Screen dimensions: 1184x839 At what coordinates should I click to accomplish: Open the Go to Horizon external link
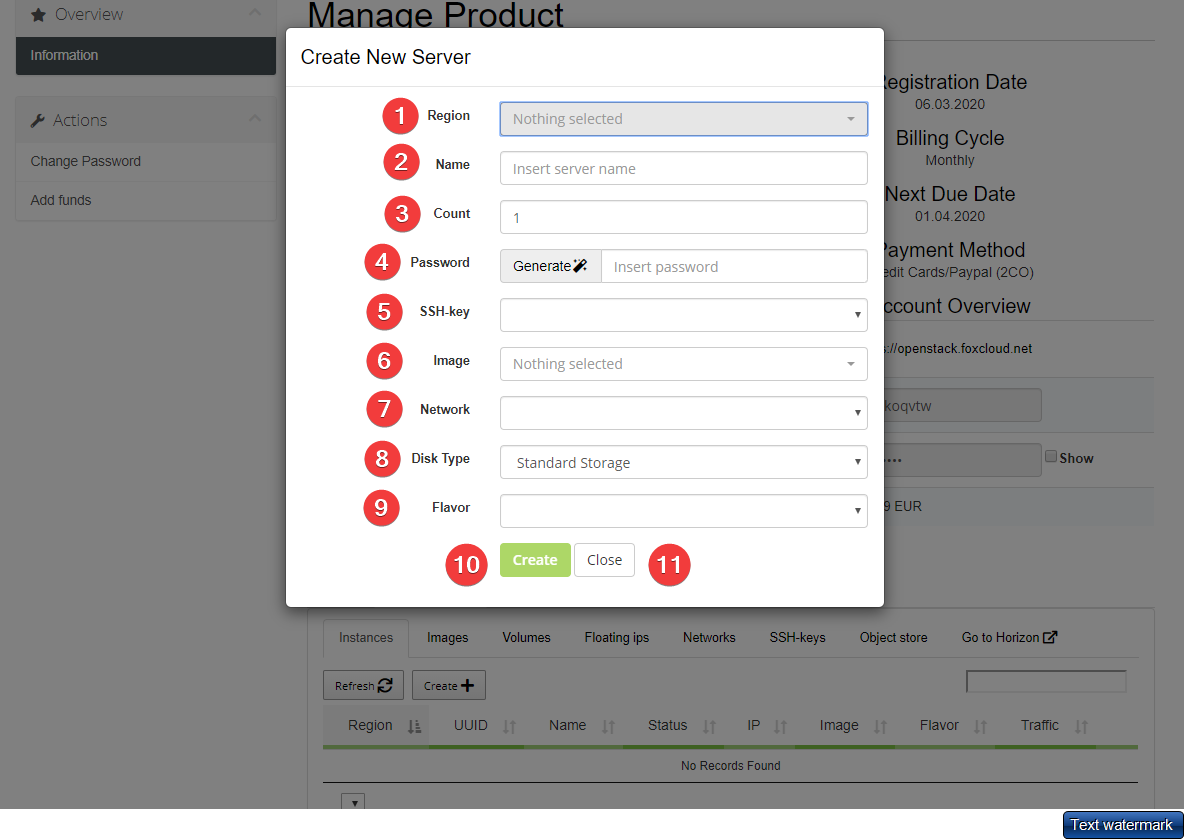coord(1009,637)
